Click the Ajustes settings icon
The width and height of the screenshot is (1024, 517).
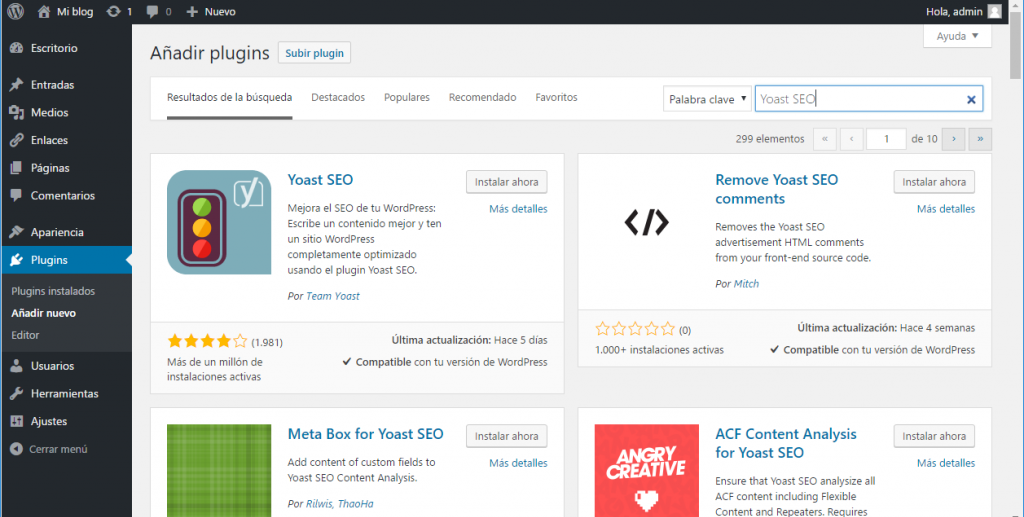point(16,422)
